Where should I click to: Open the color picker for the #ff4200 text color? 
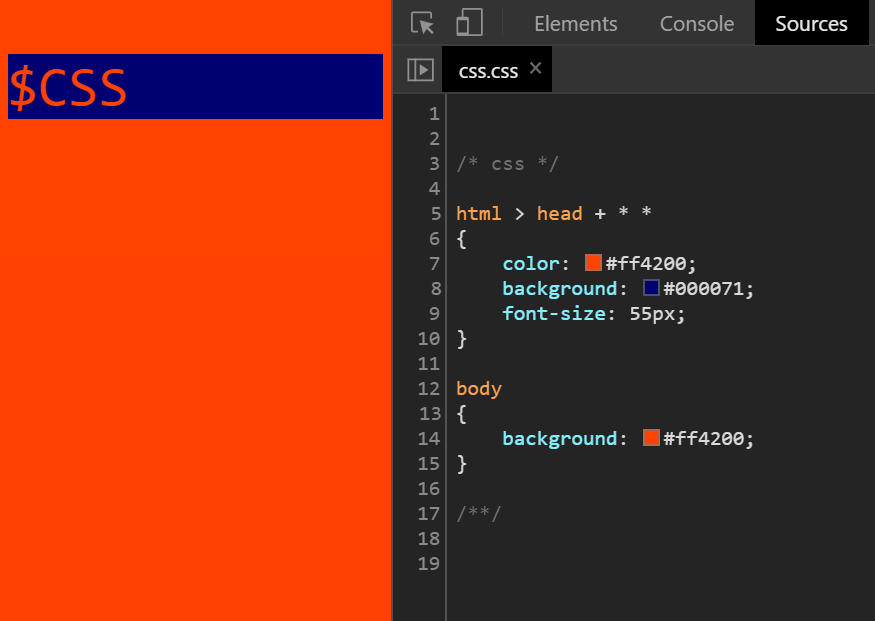coord(594,263)
